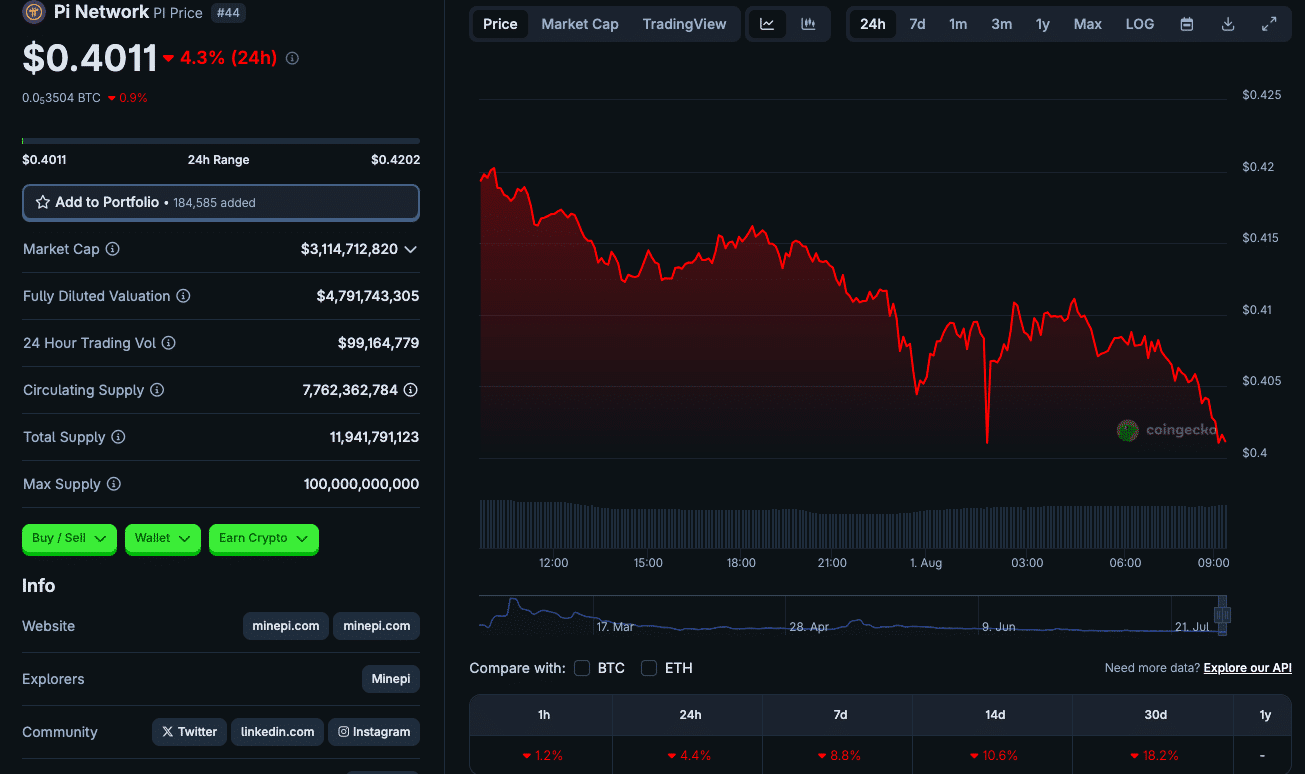Viewport: 1305px width, 774px height.
Task: Click the Instagram icon in its button
Action: coord(343,732)
